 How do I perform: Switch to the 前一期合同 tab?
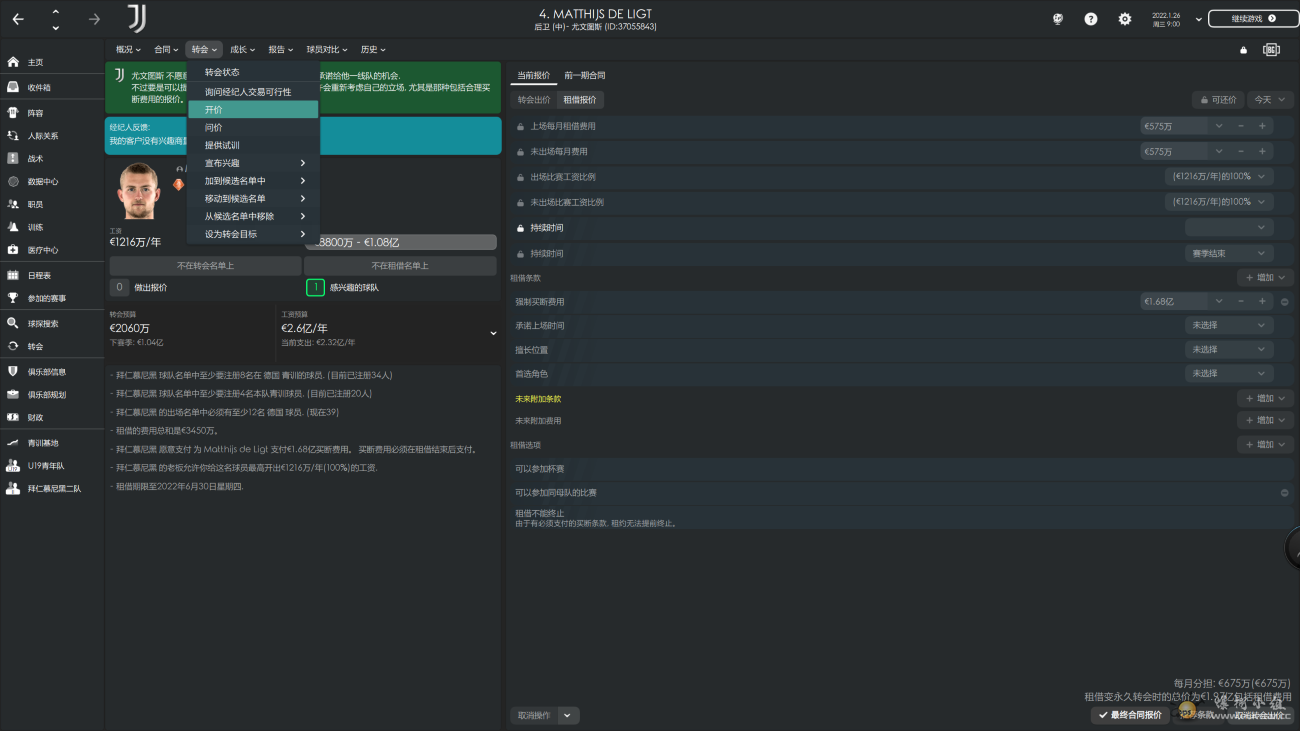tap(584, 76)
